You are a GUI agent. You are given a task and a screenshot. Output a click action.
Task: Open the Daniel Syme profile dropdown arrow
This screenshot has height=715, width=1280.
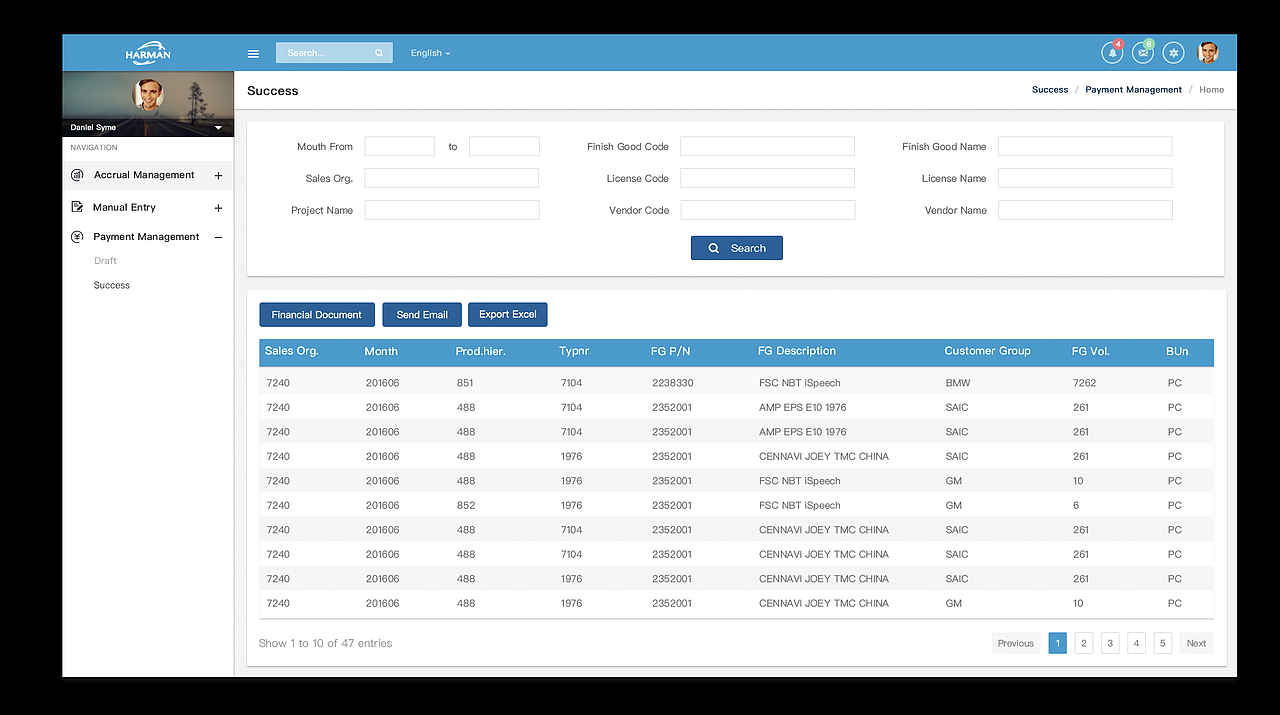218,128
